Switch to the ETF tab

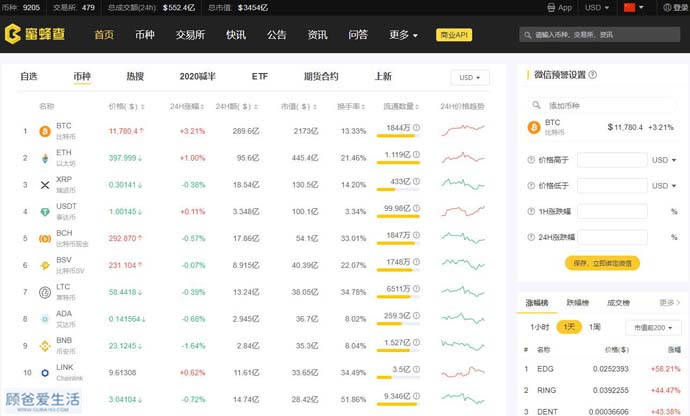260,77
